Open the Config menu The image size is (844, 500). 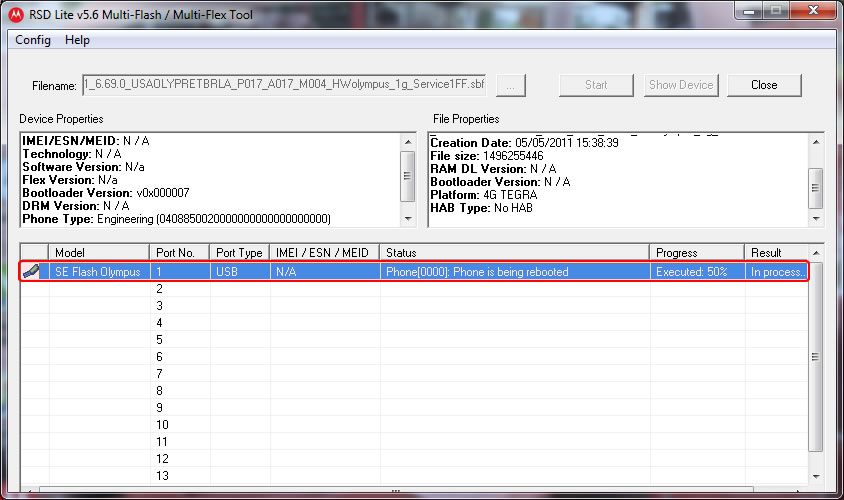(33, 40)
